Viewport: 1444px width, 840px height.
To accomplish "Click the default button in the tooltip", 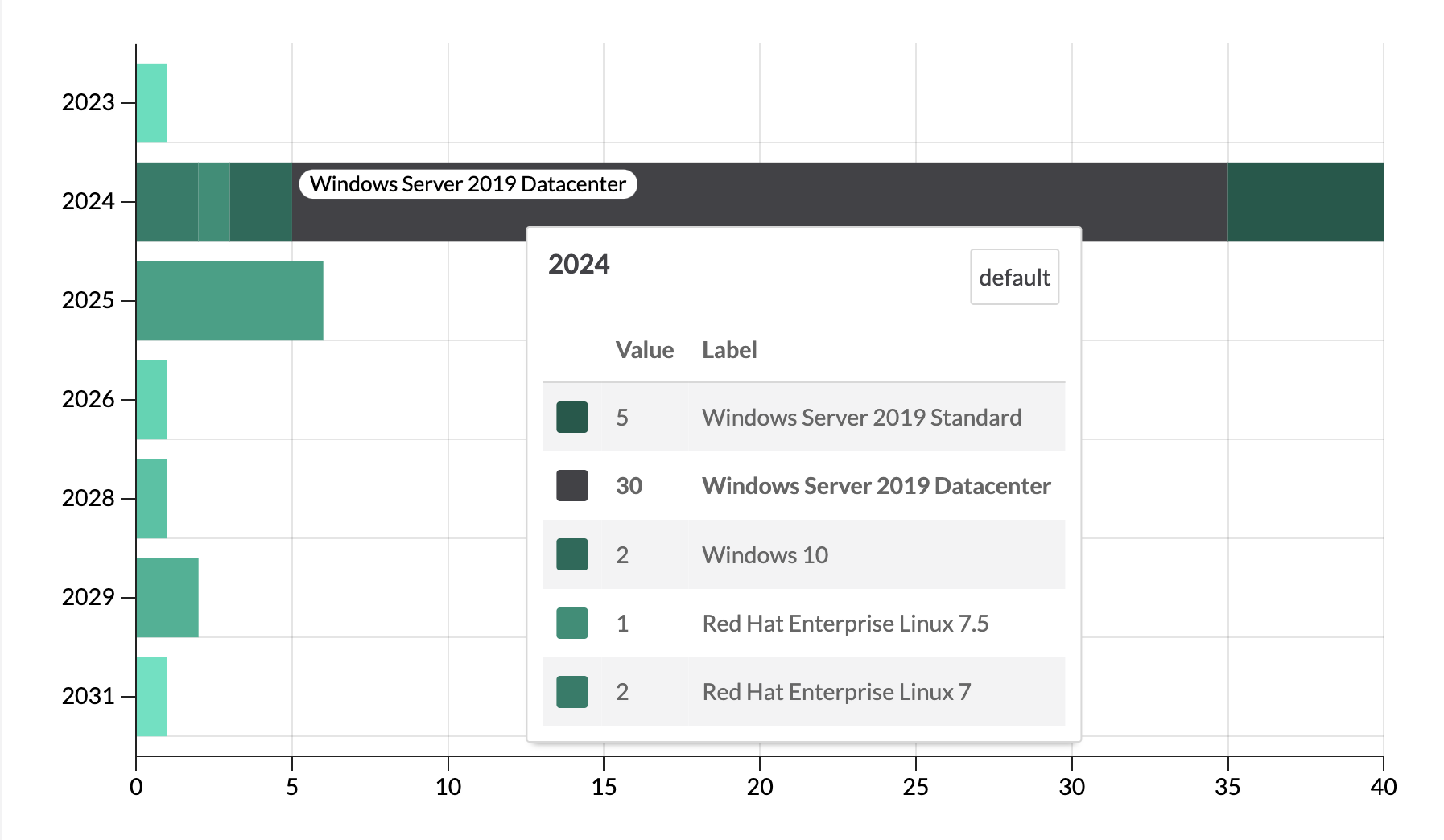I will [1014, 277].
